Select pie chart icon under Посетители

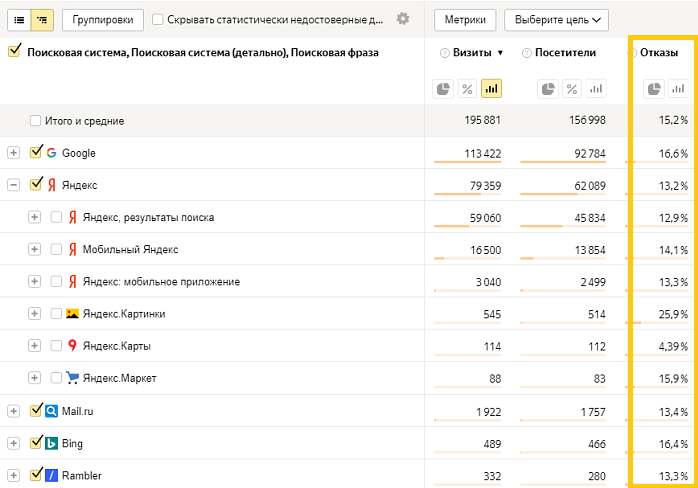(x=548, y=89)
